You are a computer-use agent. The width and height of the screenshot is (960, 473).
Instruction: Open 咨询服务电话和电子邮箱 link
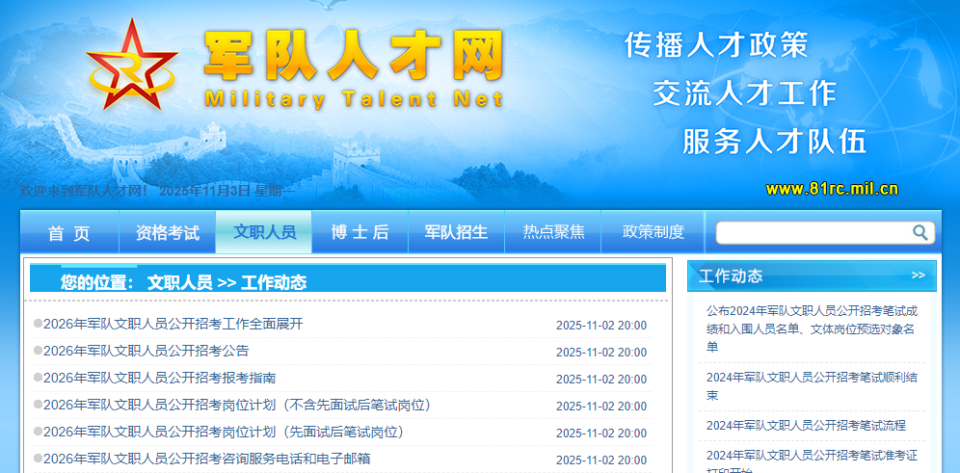(207, 459)
